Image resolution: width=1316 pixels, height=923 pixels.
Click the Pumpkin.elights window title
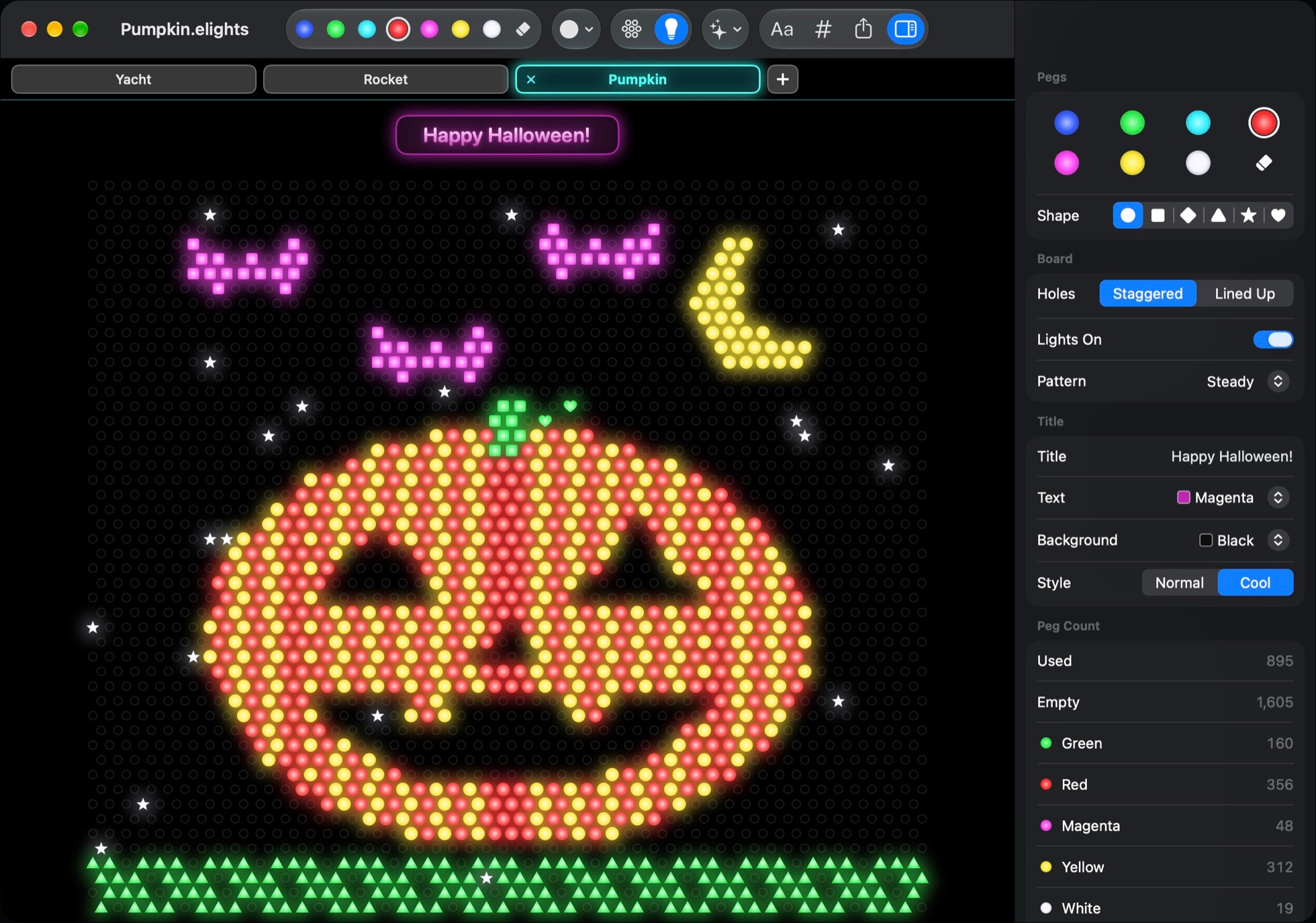[185, 29]
